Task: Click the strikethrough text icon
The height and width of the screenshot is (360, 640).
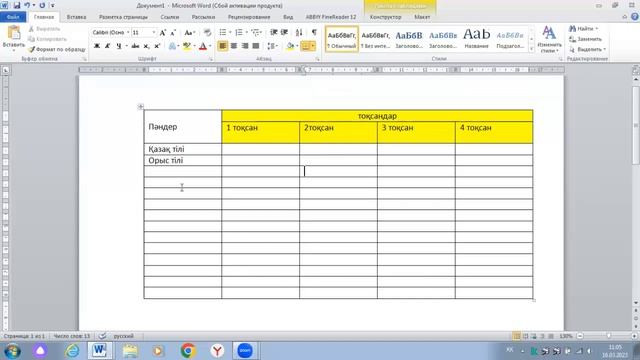Action: point(135,46)
